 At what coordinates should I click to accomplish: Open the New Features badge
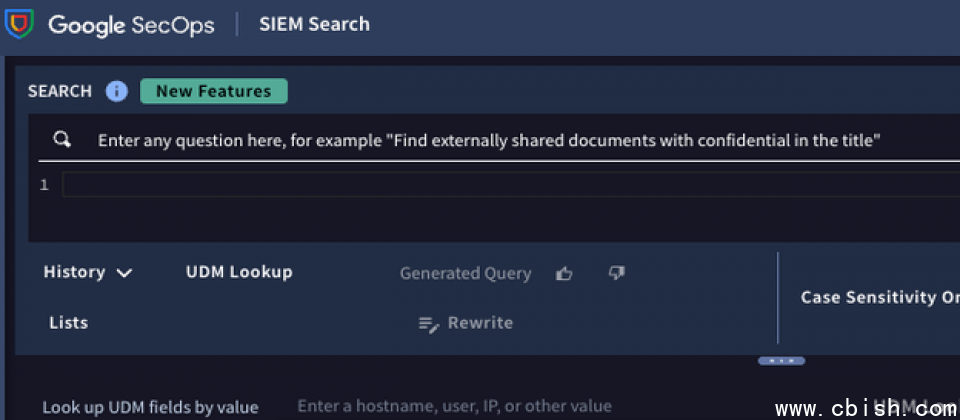[214, 91]
